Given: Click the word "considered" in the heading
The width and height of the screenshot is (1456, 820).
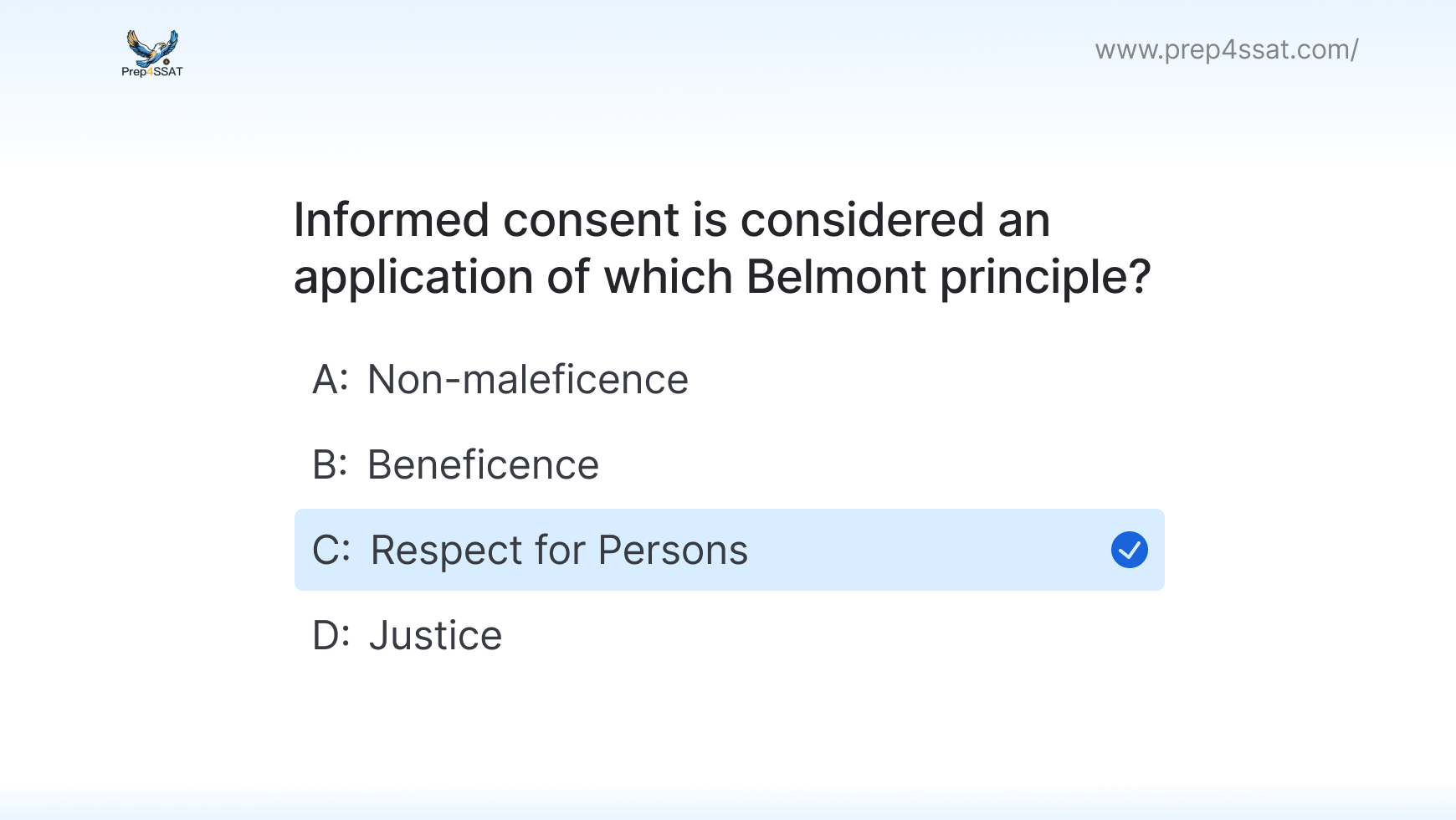Looking at the screenshot, I should [x=862, y=220].
